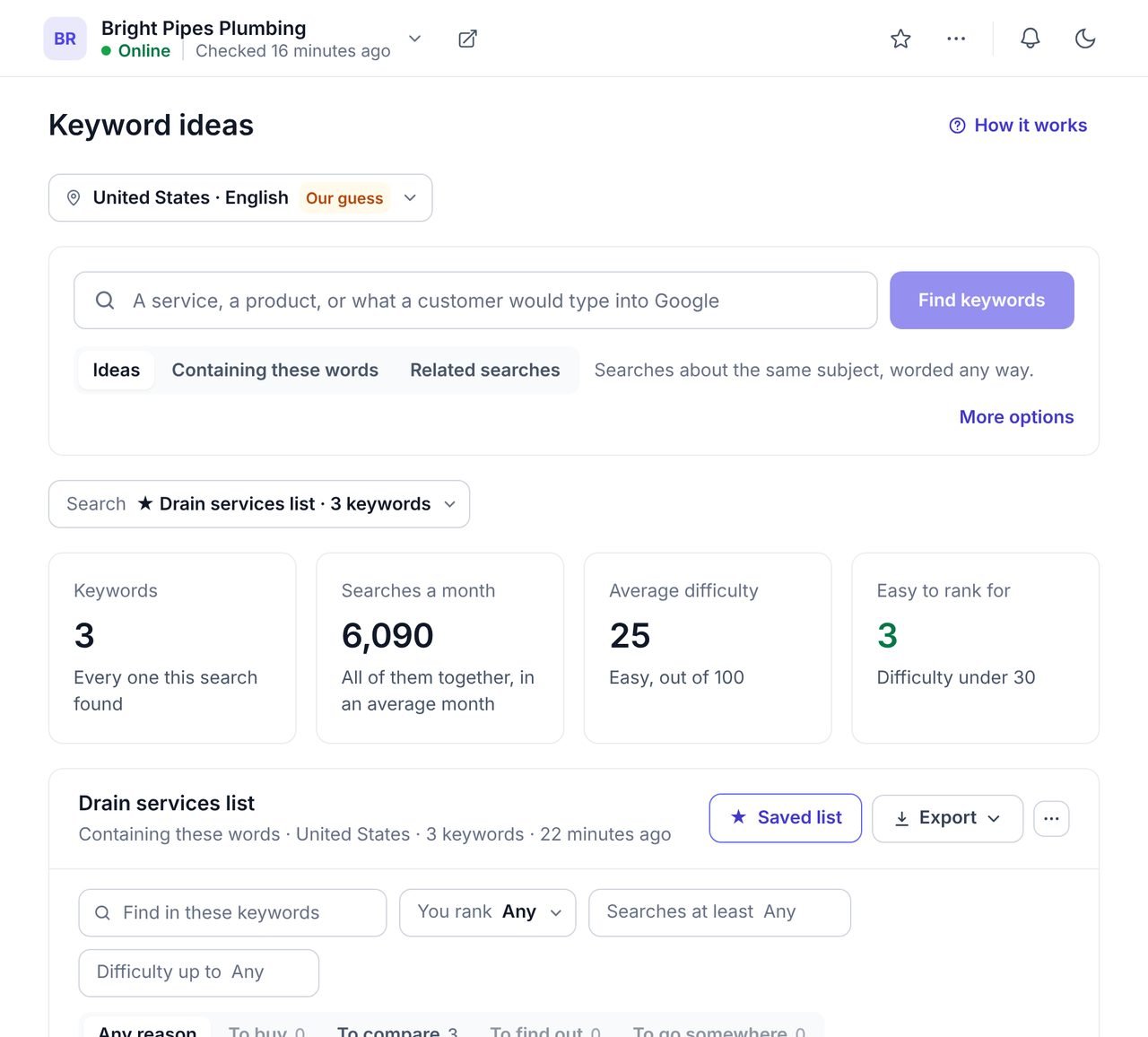Viewport: 1148px width, 1037px height.
Task: Open the How it works link
Action: [1018, 126]
